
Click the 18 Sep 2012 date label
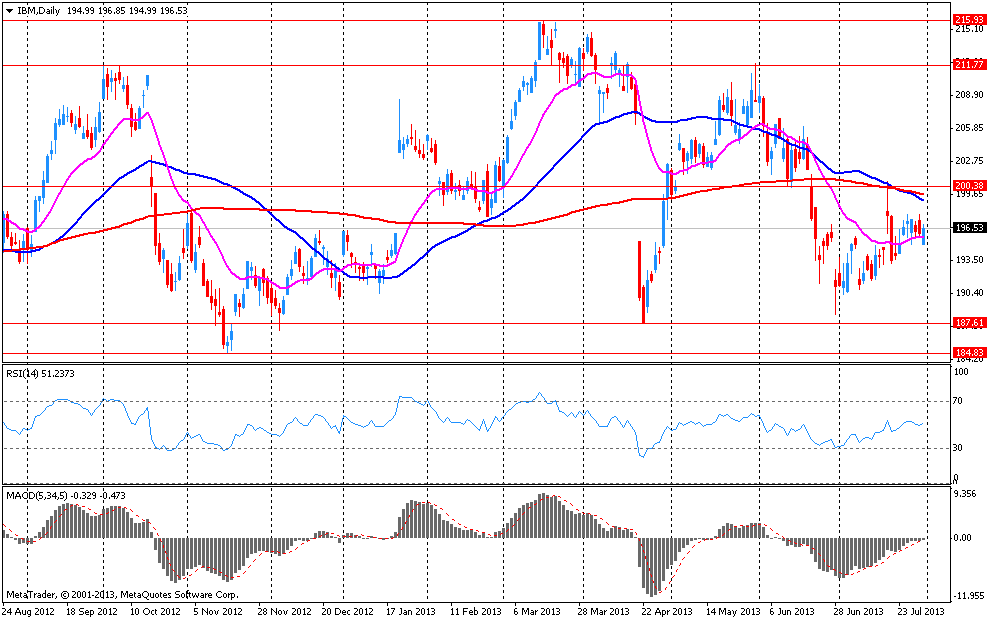tap(92, 612)
